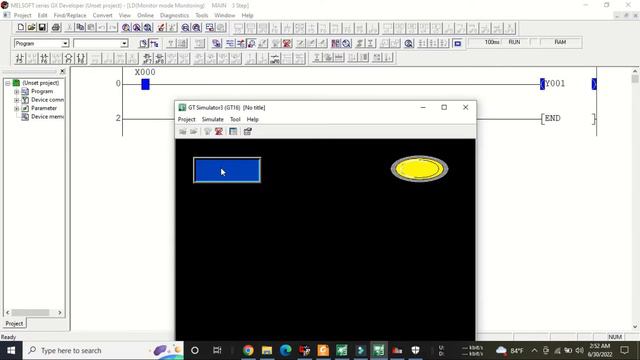Expand the Parameter tree node
640x360 pixels.
click(x=17, y=109)
